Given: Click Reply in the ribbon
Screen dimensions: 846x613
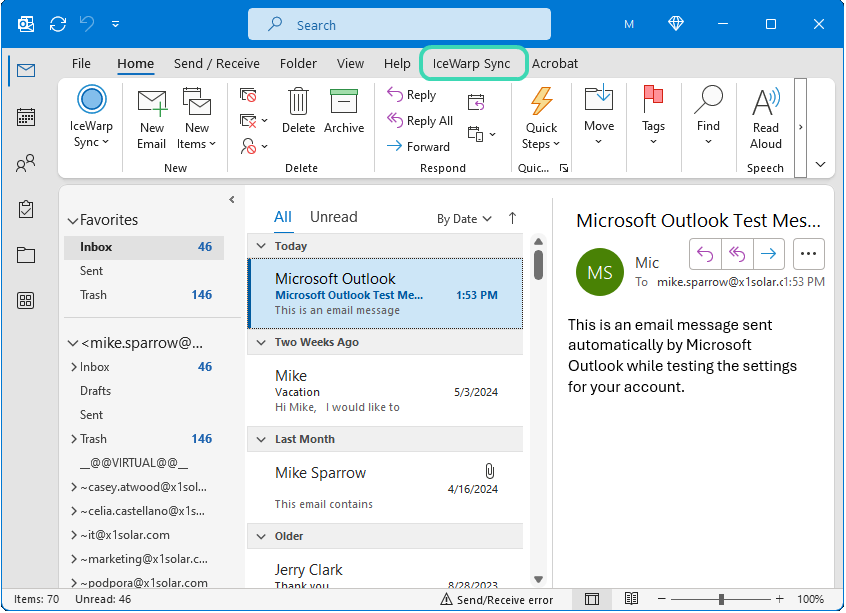Looking at the screenshot, I should [412, 95].
